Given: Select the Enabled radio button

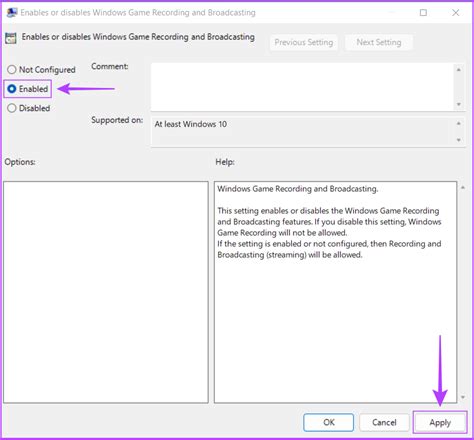Looking at the screenshot, I should click(12, 89).
